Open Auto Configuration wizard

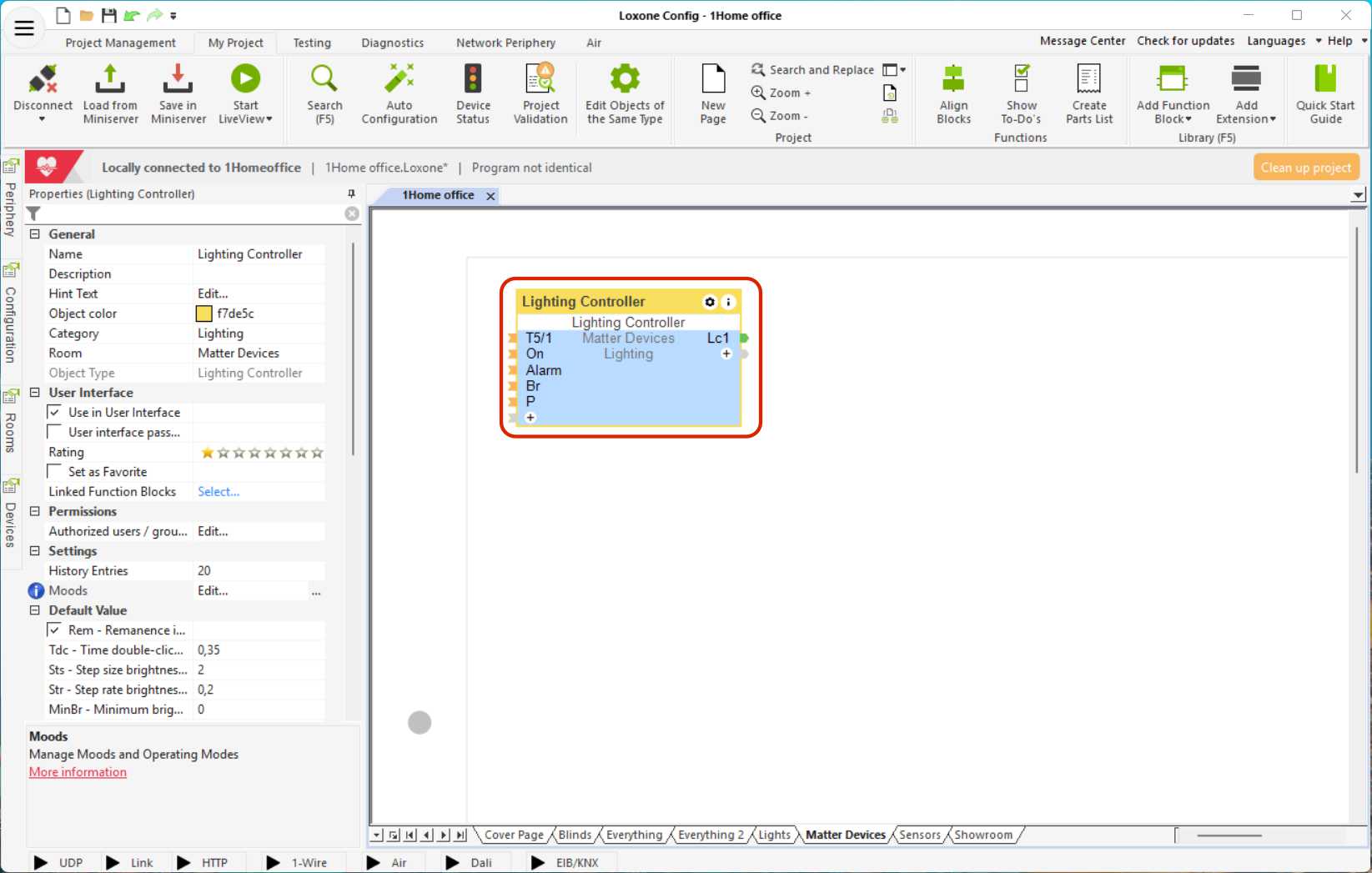399,80
